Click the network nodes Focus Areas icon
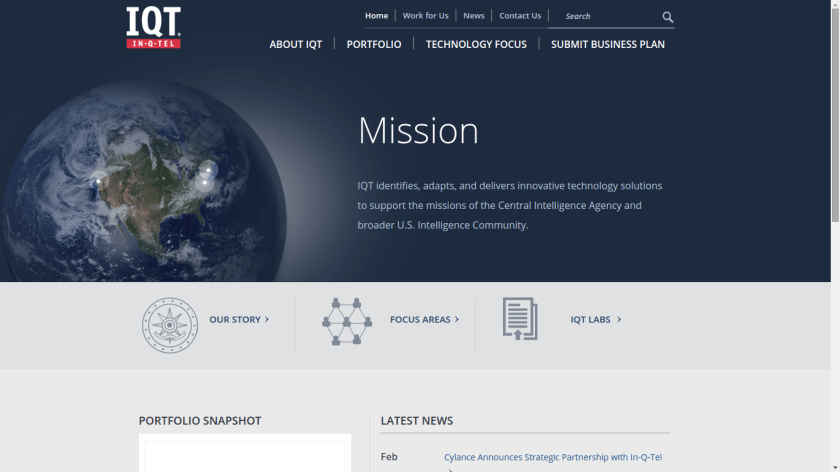 pyautogui.click(x=346, y=321)
